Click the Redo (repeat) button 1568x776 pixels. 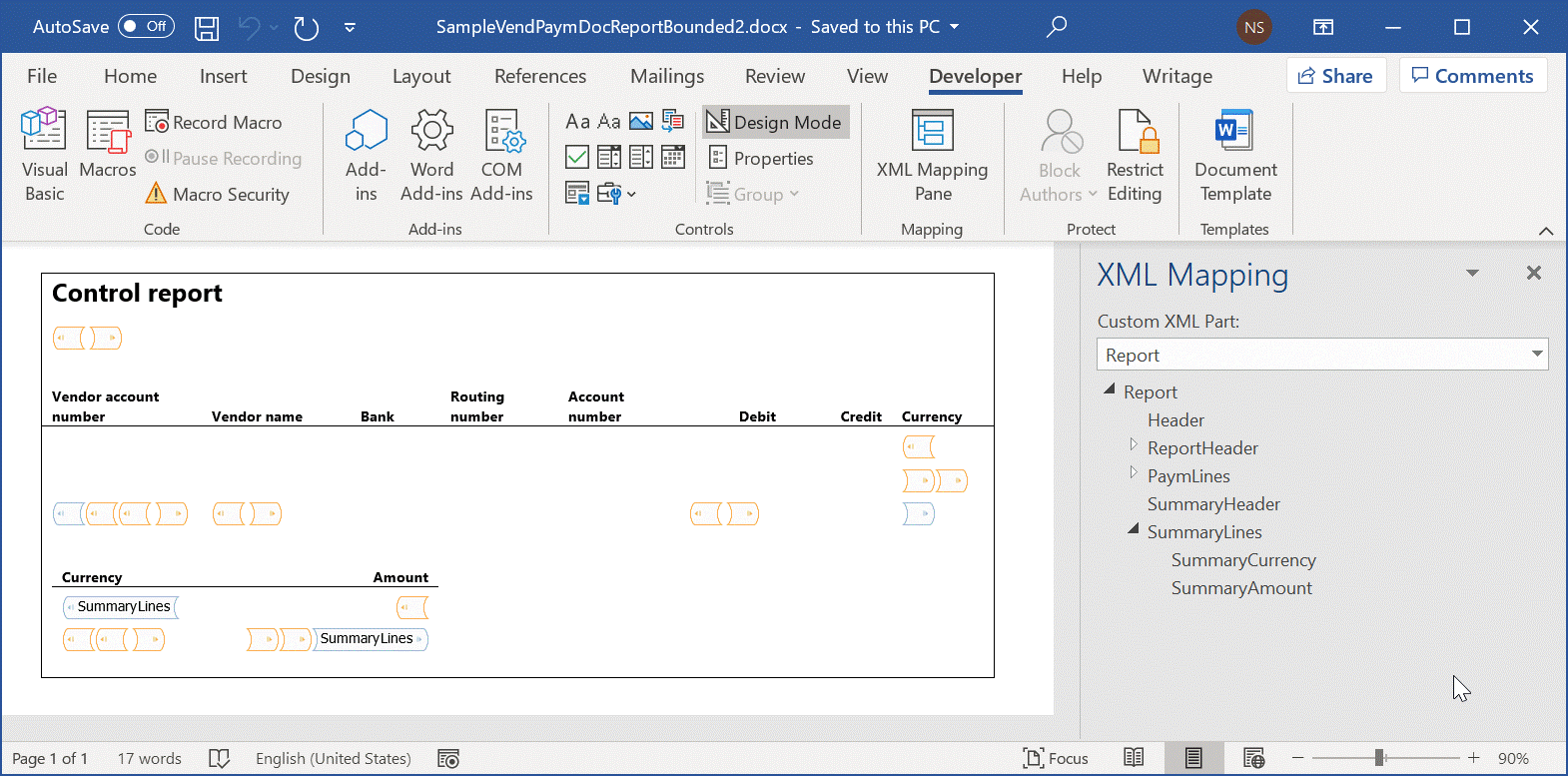pyautogui.click(x=306, y=27)
